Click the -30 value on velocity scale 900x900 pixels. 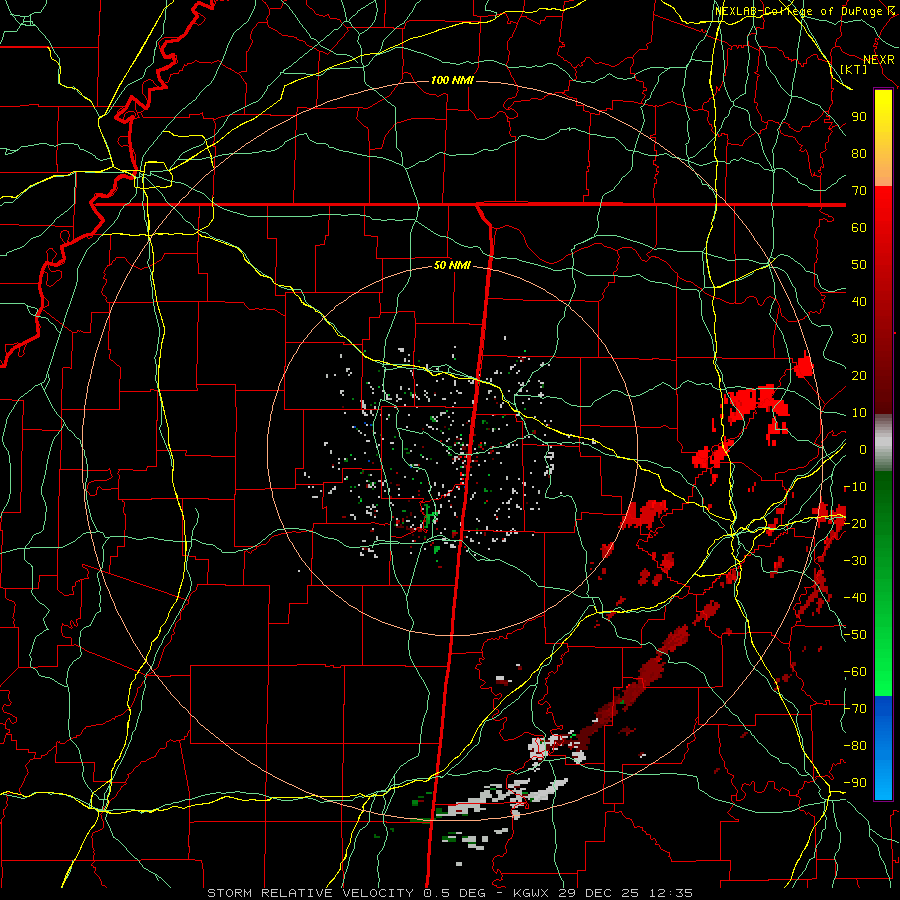[855, 561]
